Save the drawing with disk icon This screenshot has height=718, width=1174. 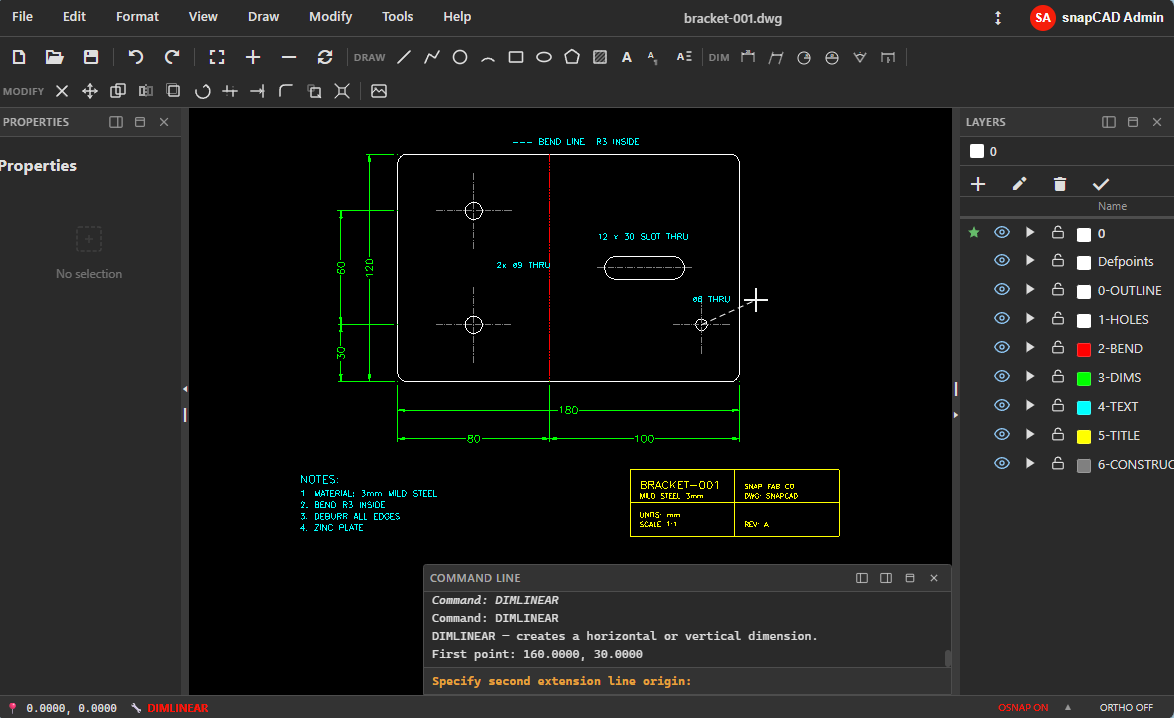click(x=91, y=57)
